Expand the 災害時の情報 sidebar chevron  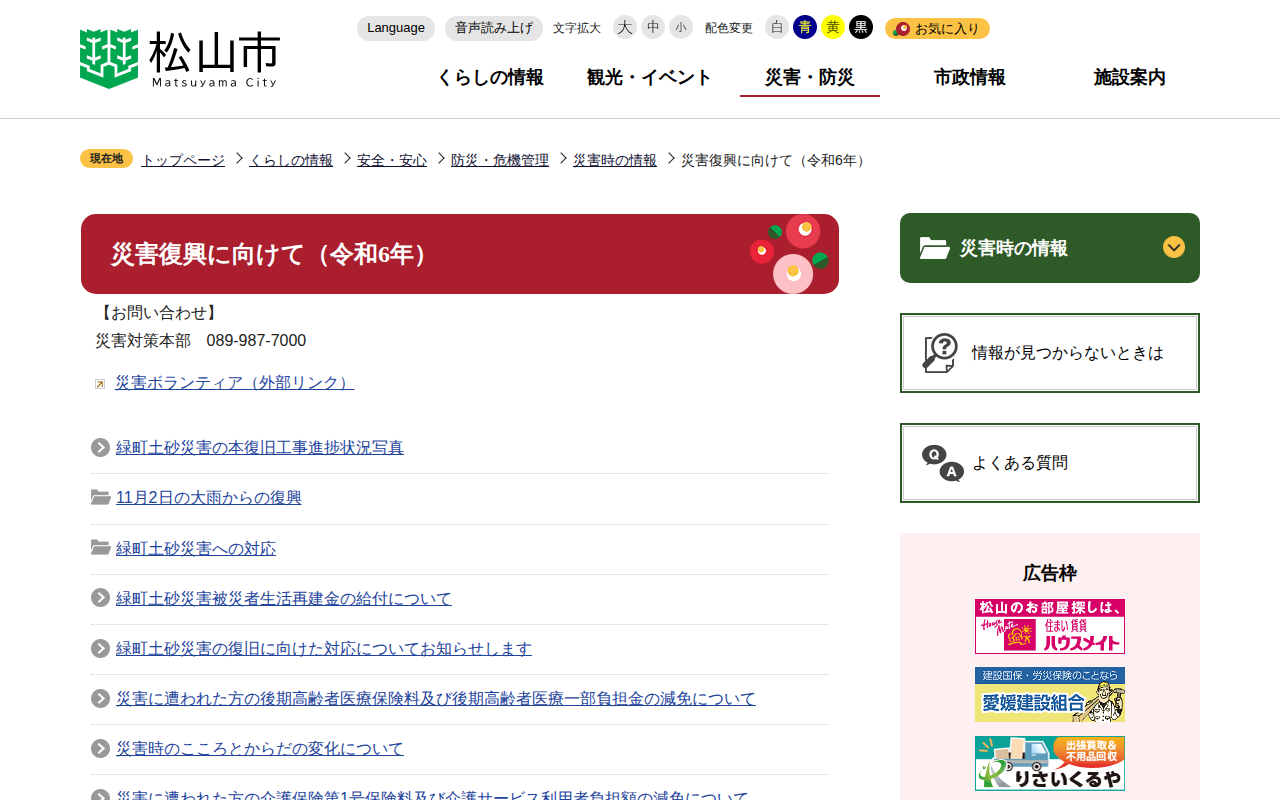(x=1174, y=247)
